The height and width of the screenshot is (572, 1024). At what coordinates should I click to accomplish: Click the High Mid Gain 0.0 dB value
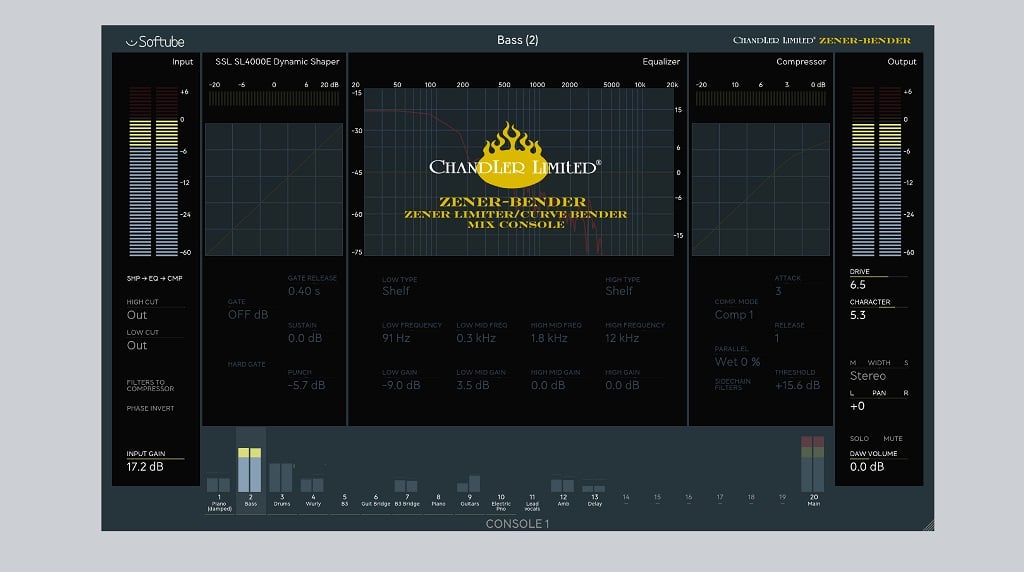[547, 385]
